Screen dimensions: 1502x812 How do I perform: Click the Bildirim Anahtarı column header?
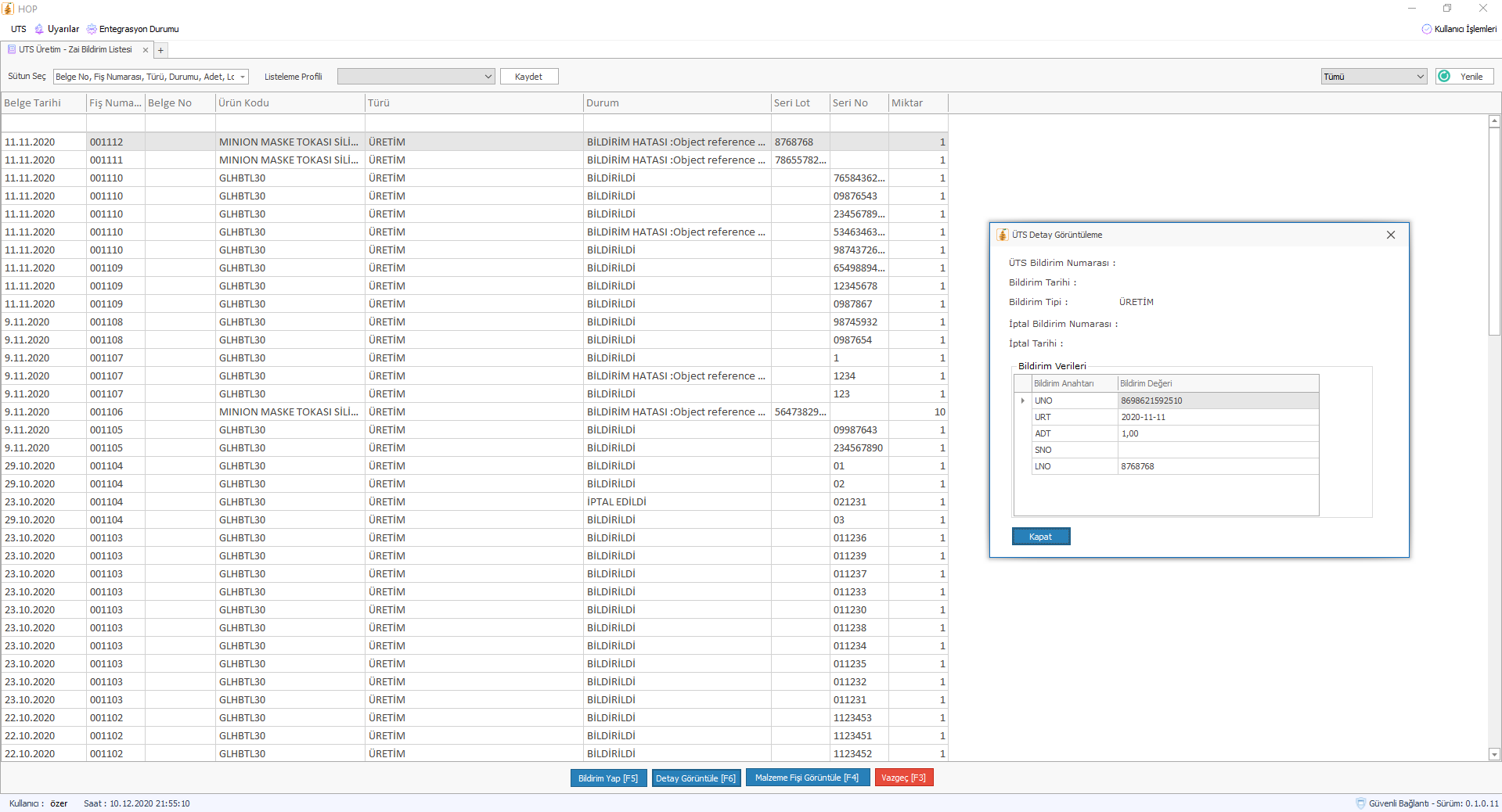point(1074,383)
